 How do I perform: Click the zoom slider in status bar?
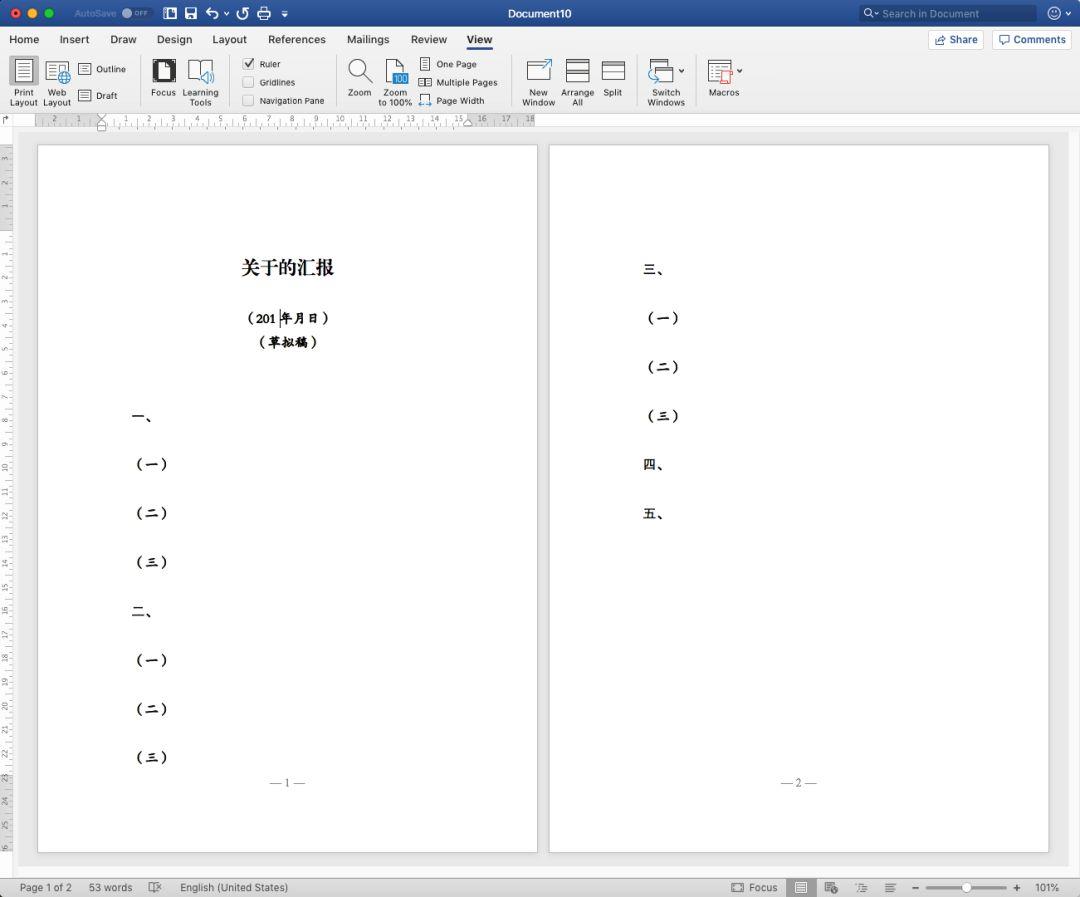coord(966,887)
